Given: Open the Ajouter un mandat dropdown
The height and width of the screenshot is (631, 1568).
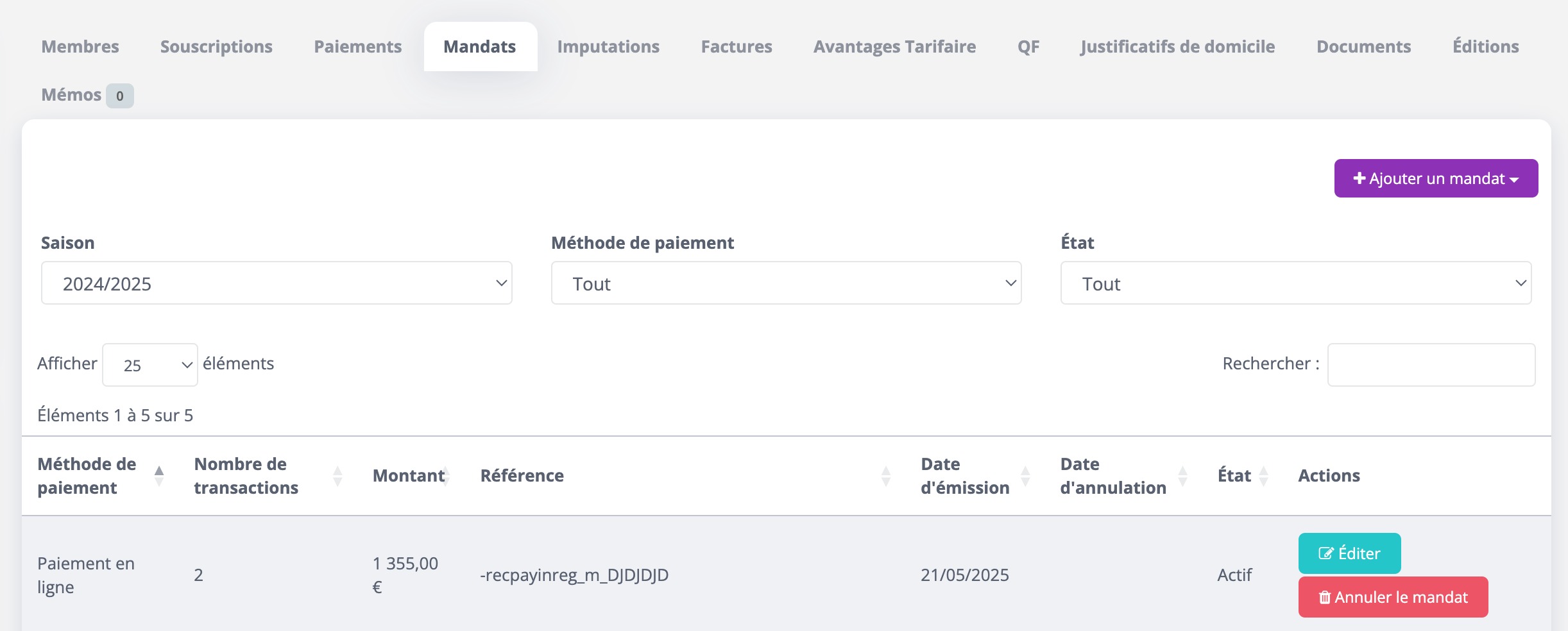Looking at the screenshot, I should click(1436, 178).
